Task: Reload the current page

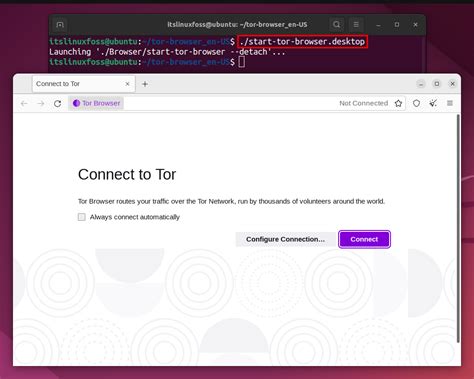Action: tap(57, 104)
